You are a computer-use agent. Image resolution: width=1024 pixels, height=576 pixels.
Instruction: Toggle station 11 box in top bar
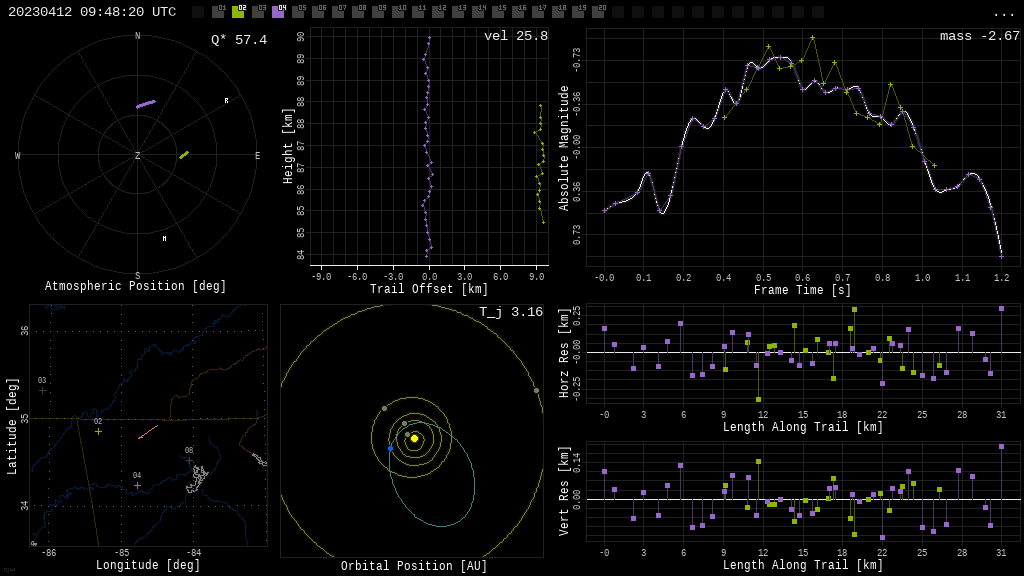419,12
